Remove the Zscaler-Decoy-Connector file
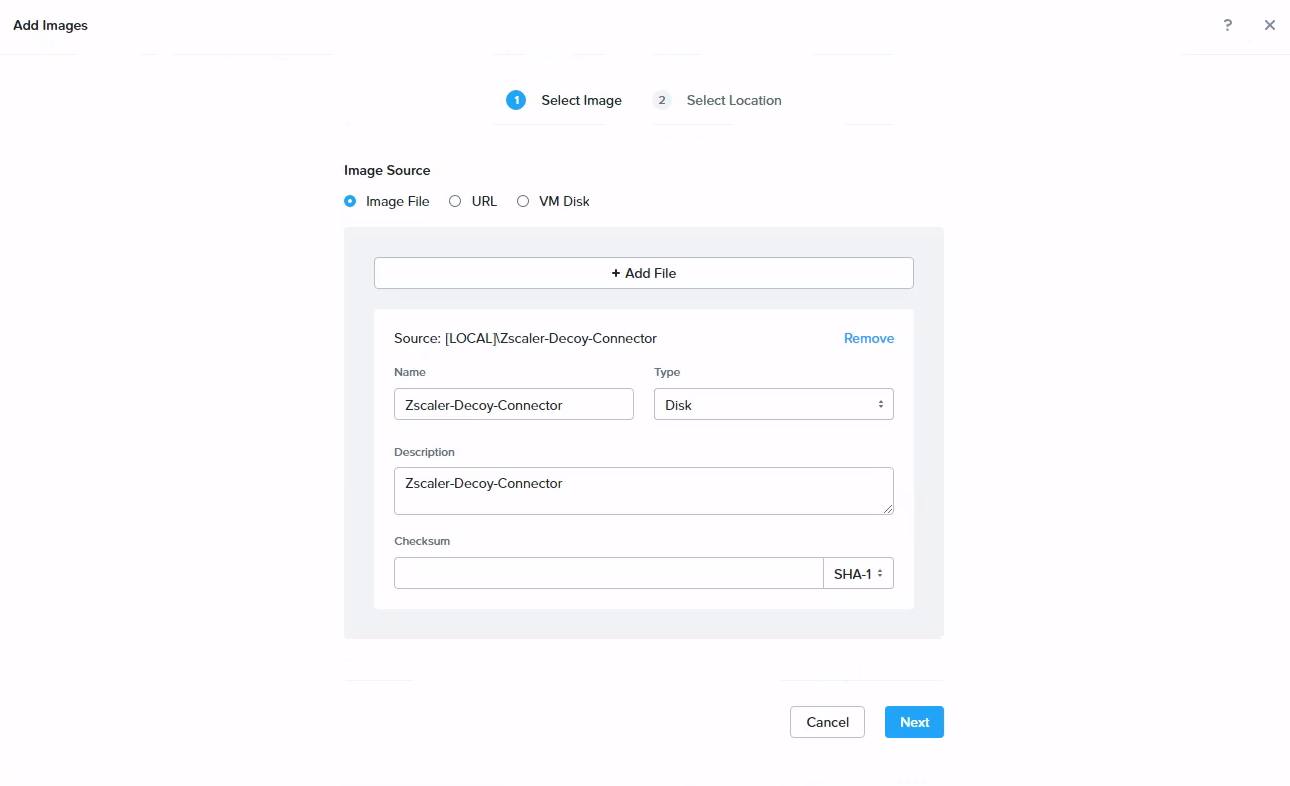Viewport: 1290px width, 786px height. tap(868, 338)
